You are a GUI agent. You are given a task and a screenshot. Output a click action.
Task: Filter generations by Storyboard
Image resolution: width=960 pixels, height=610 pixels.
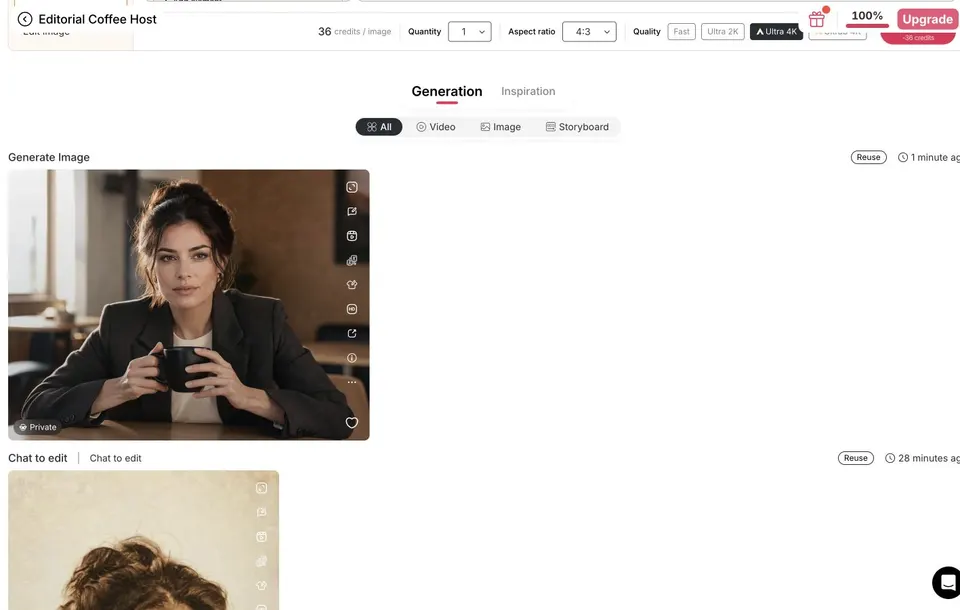click(x=577, y=127)
